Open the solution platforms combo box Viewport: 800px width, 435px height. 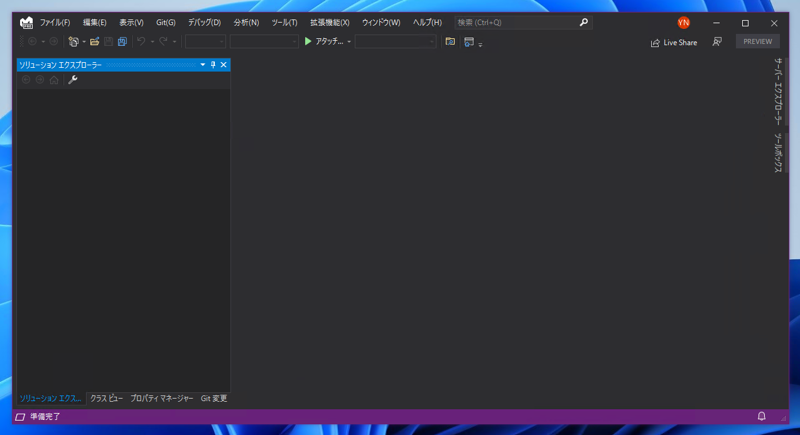(264, 41)
